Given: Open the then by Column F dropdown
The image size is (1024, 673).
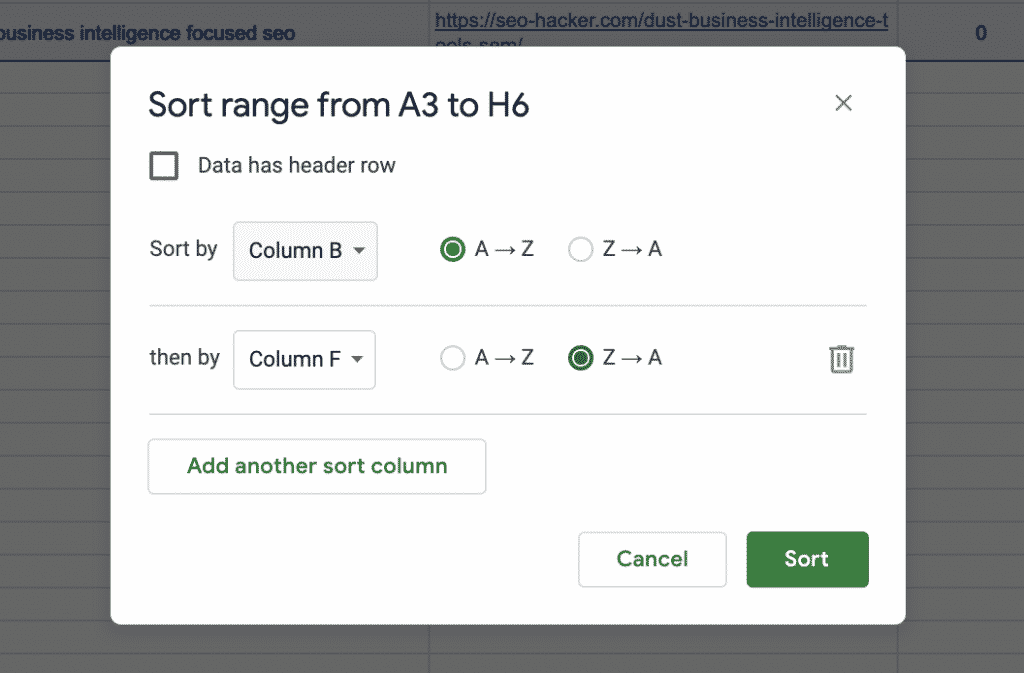Looking at the screenshot, I should coord(304,359).
